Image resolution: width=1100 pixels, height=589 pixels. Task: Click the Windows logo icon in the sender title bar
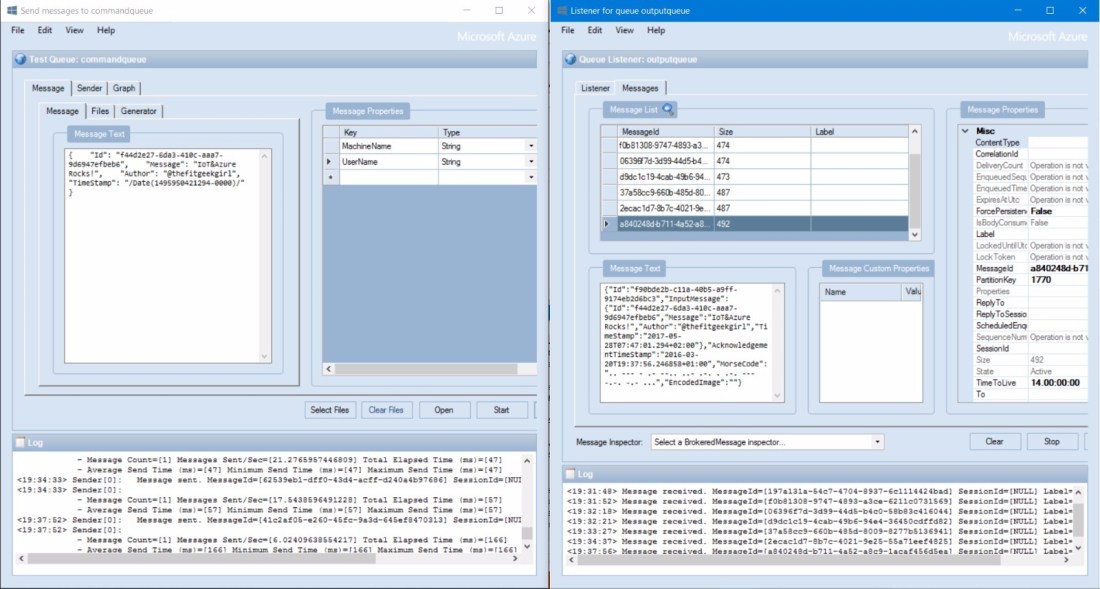point(11,10)
